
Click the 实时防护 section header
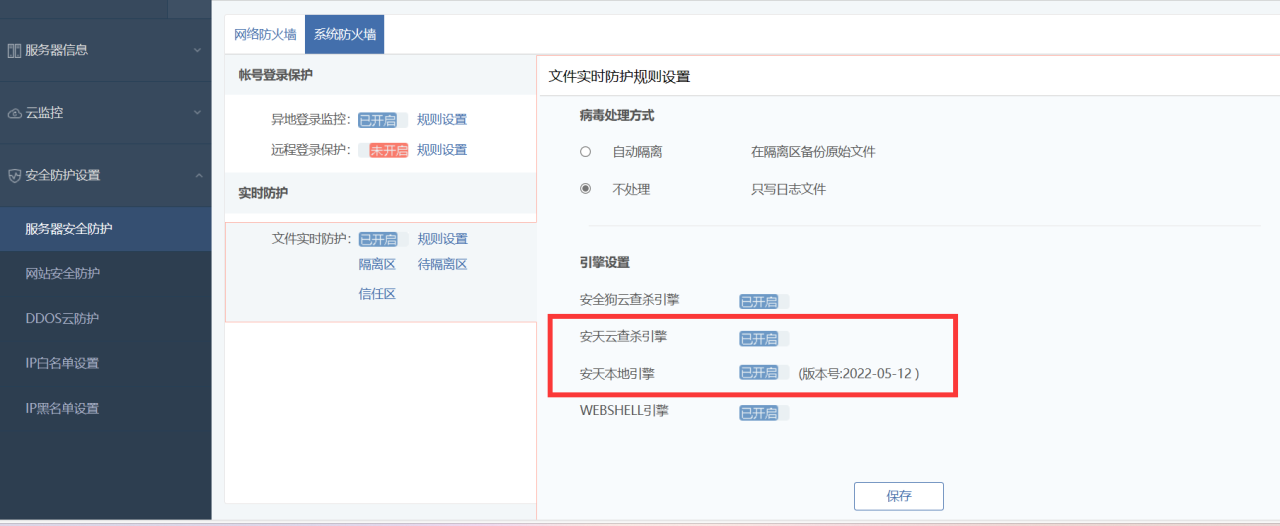coord(263,193)
